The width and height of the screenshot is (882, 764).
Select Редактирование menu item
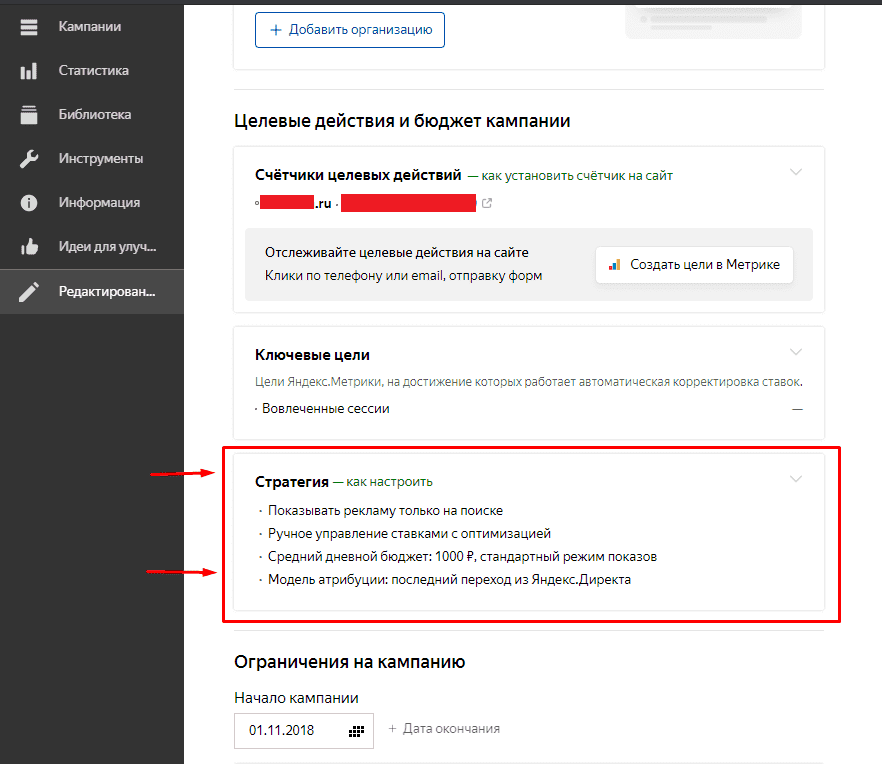[x=92, y=291]
